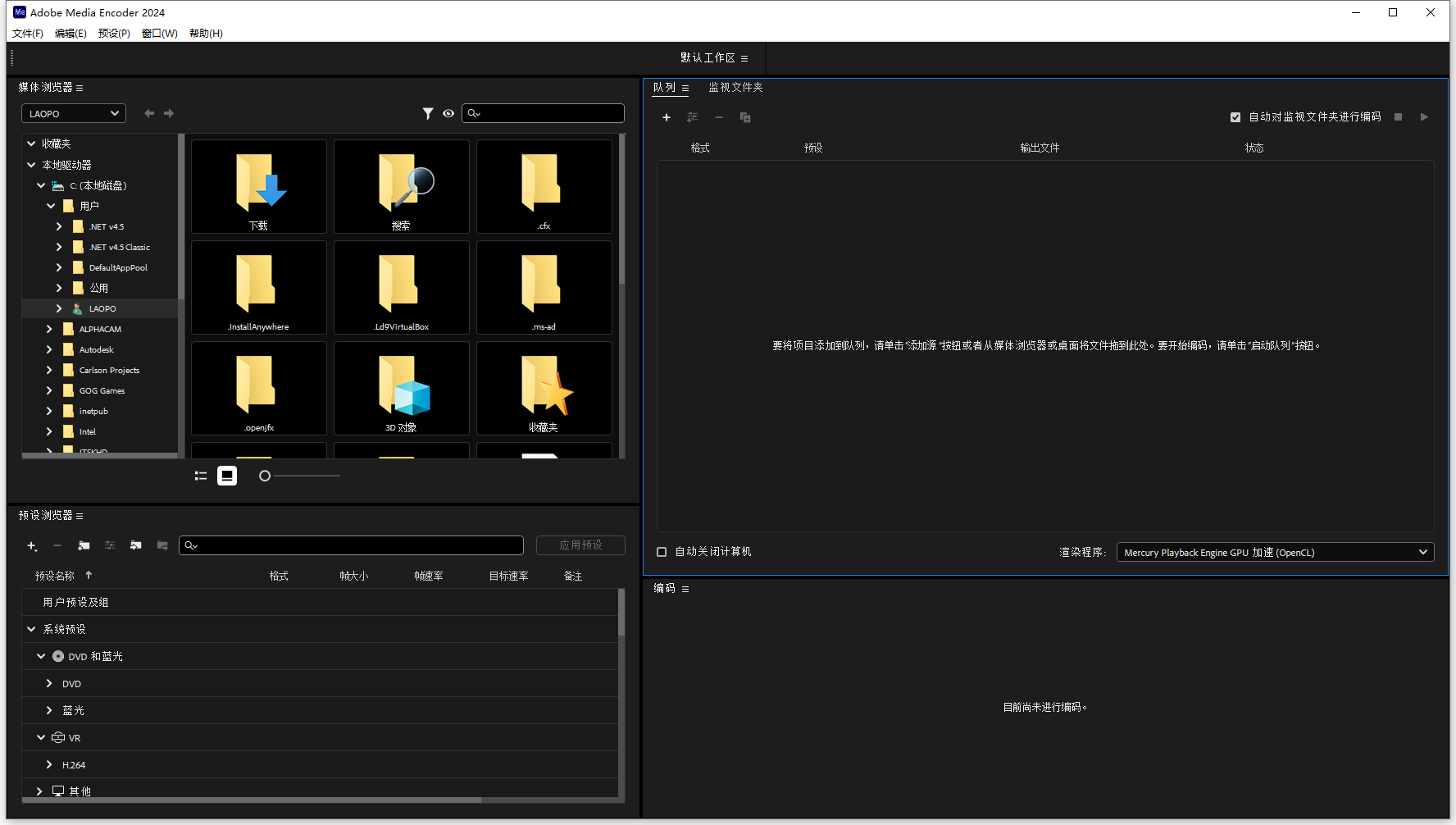Viewport: 1456px width, 825px height.
Task: Click the Add Source plus icon in queue
Action: (667, 117)
